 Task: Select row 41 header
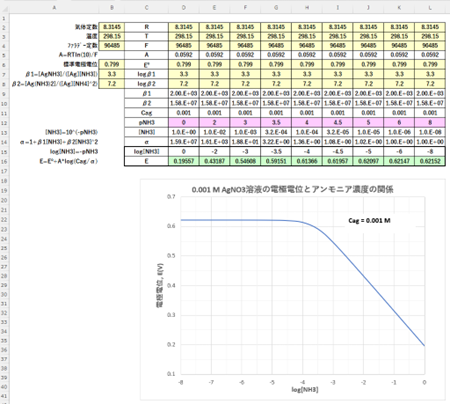point(4,396)
